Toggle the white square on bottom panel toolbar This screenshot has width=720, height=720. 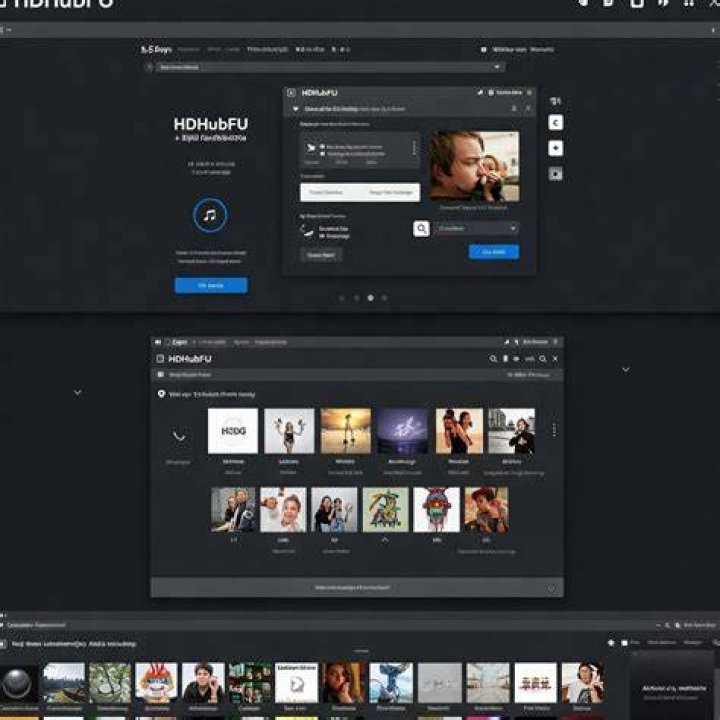point(624,643)
